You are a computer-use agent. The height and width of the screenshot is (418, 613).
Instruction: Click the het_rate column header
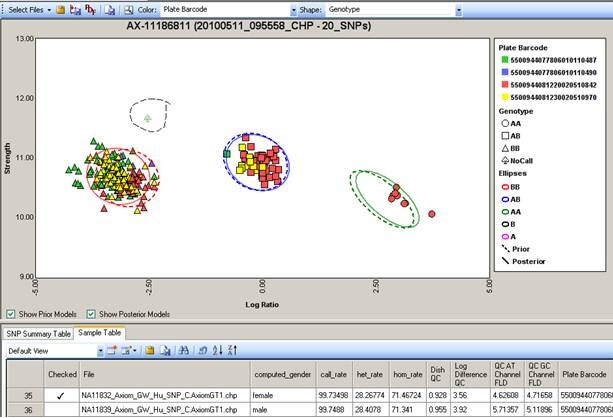370,374
